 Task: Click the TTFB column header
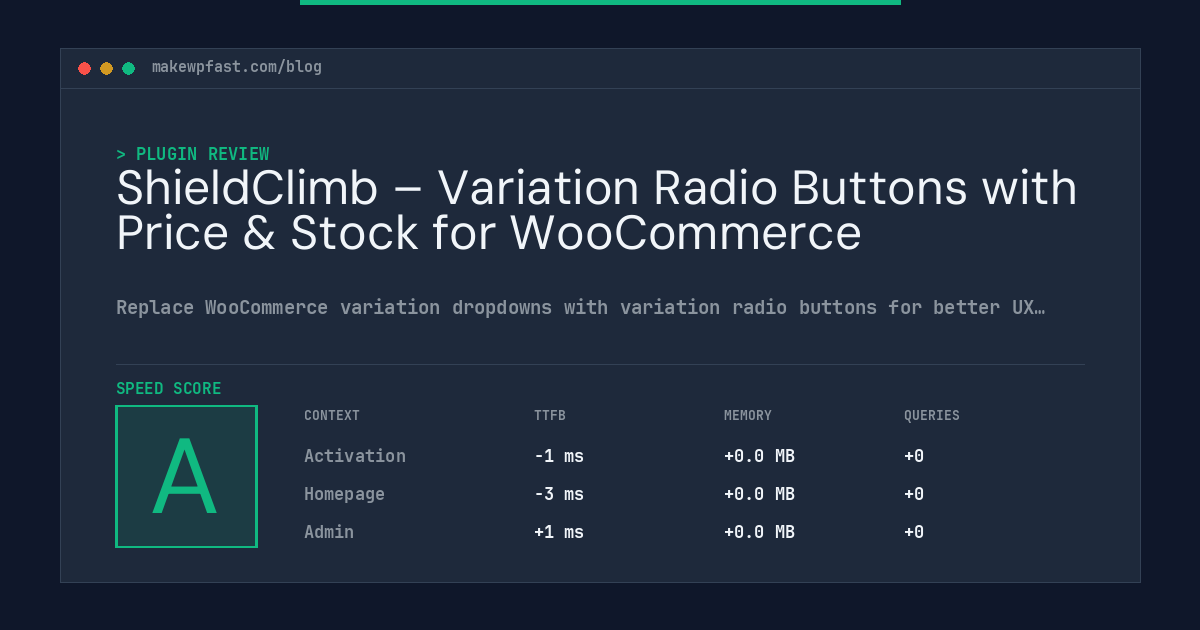pos(550,416)
